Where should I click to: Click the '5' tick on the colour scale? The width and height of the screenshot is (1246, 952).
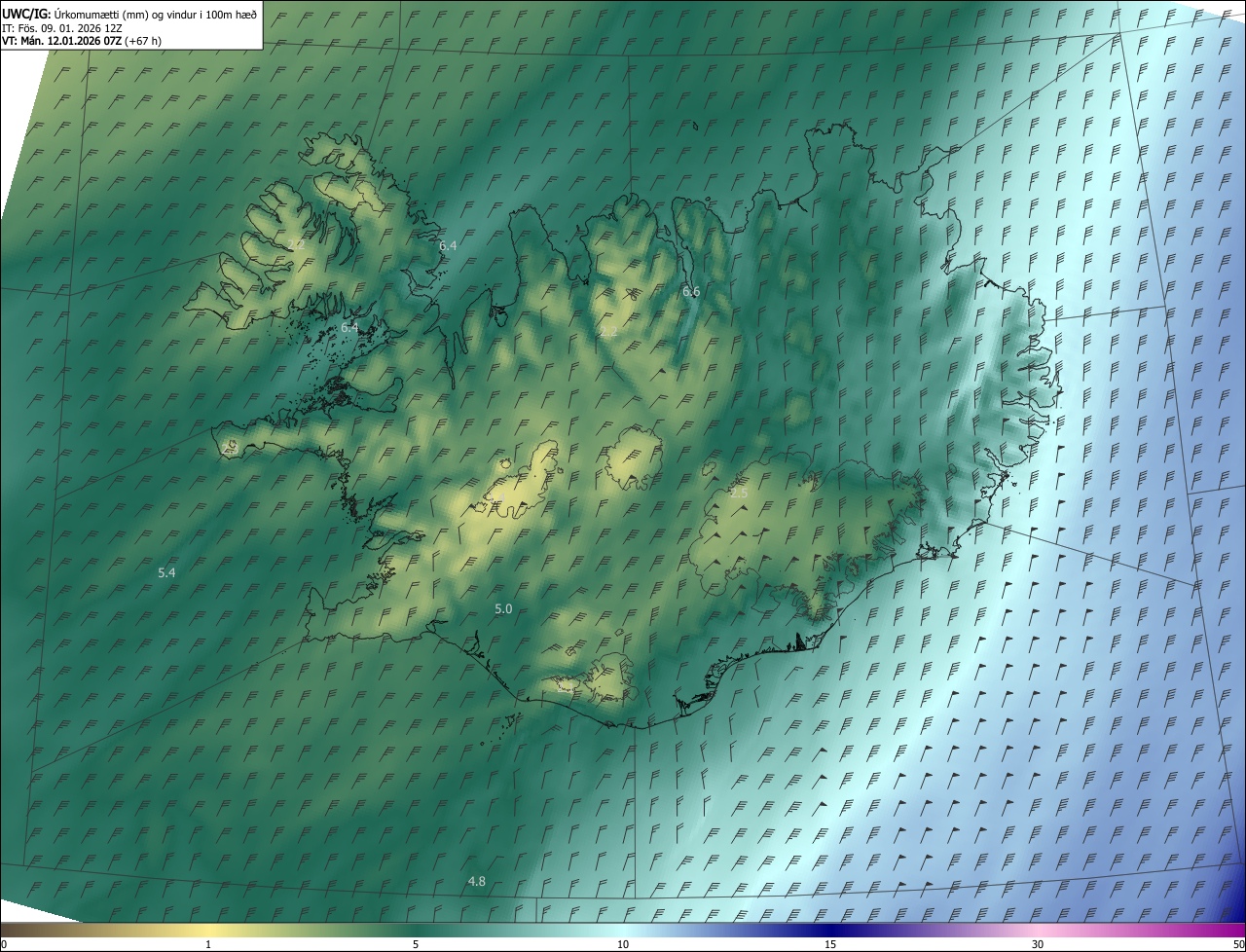pos(416,944)
